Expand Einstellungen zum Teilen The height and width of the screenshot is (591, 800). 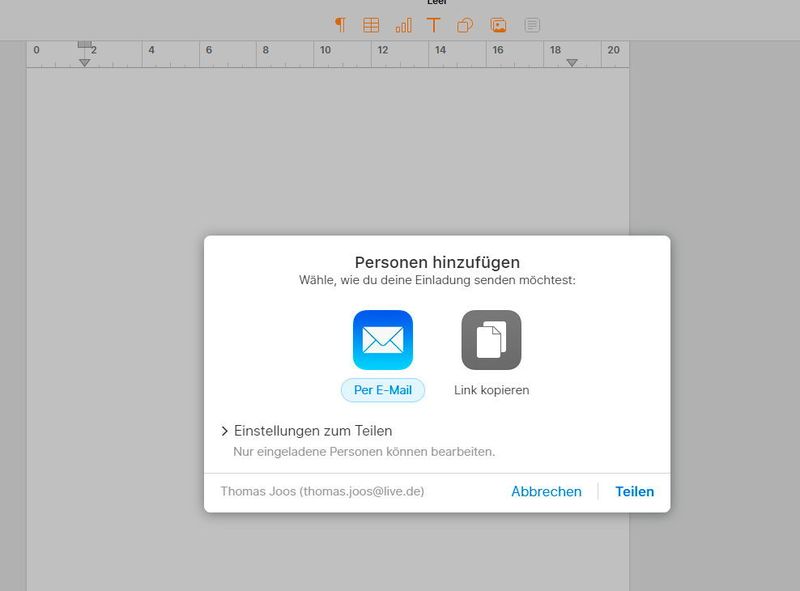click(x=307, y=431)
